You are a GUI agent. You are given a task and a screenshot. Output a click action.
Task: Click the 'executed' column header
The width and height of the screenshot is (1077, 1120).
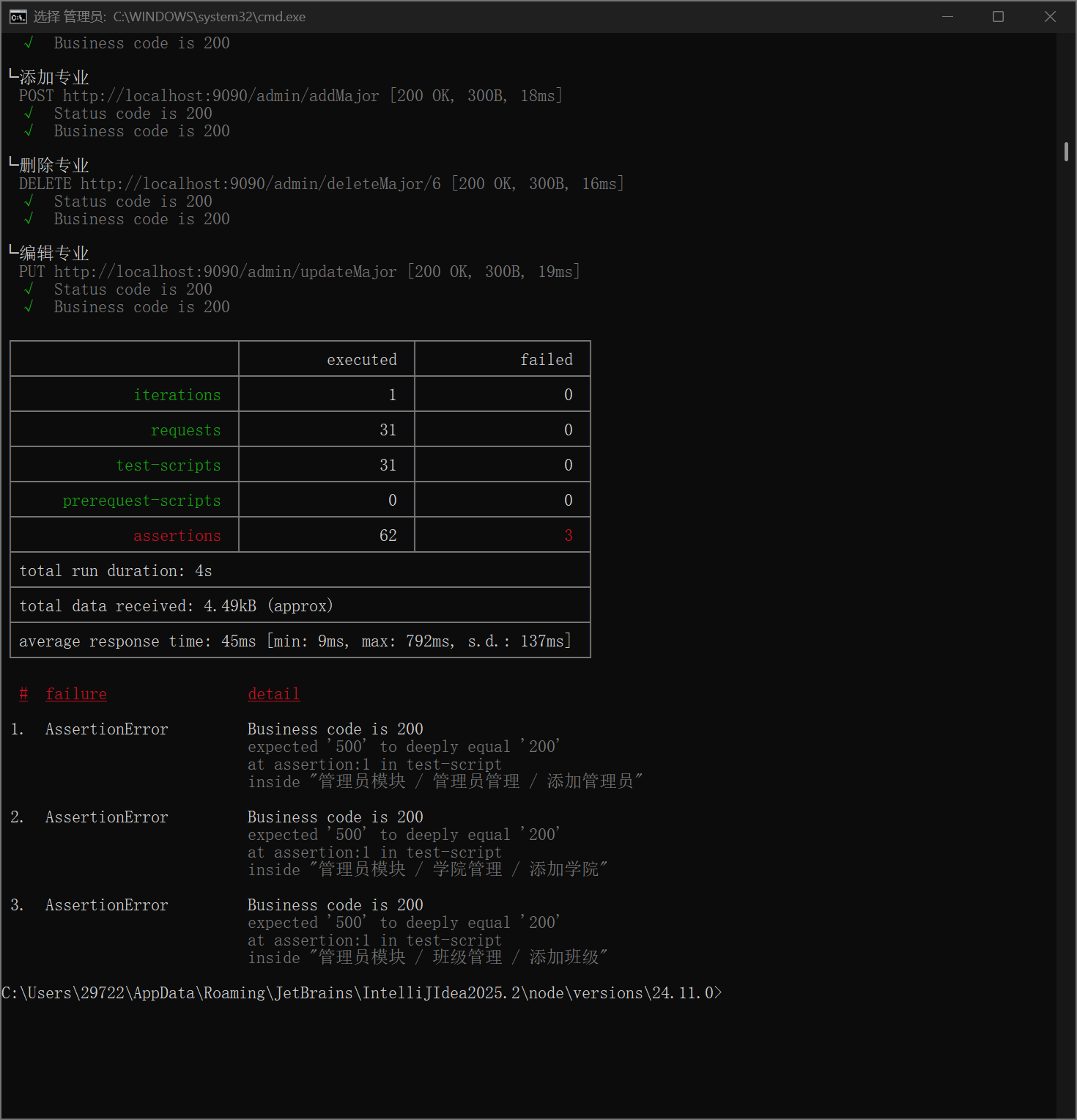pos(362,360)
